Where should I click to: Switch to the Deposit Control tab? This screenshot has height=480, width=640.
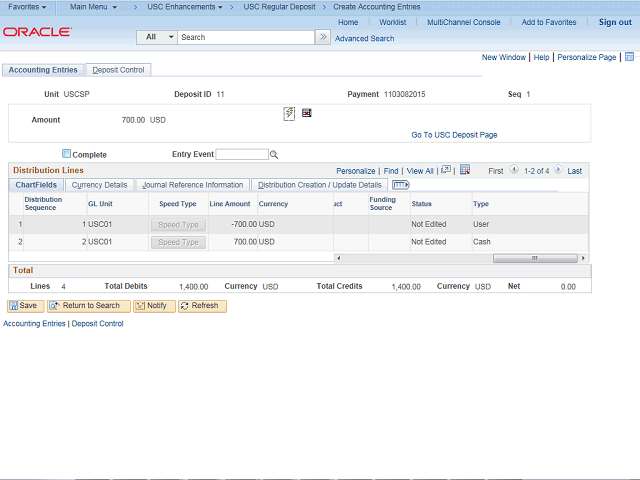point(118,70)
